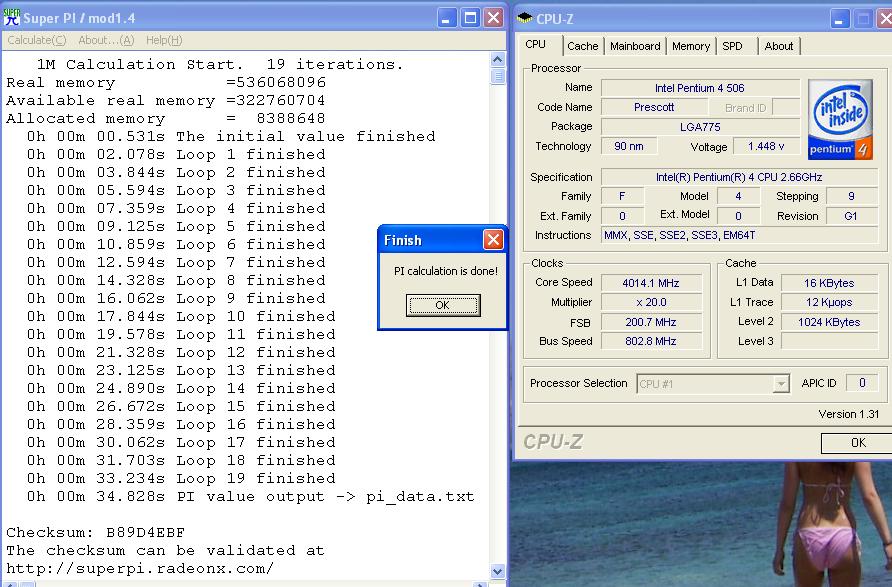Click the Loop 10 finished line
This screenshot has width=892, height=587.
tap(181, 316)
